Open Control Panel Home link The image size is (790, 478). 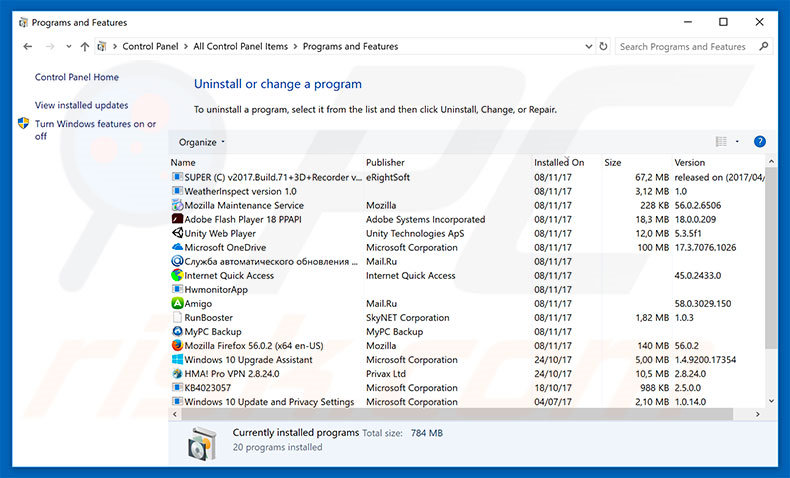77,77
